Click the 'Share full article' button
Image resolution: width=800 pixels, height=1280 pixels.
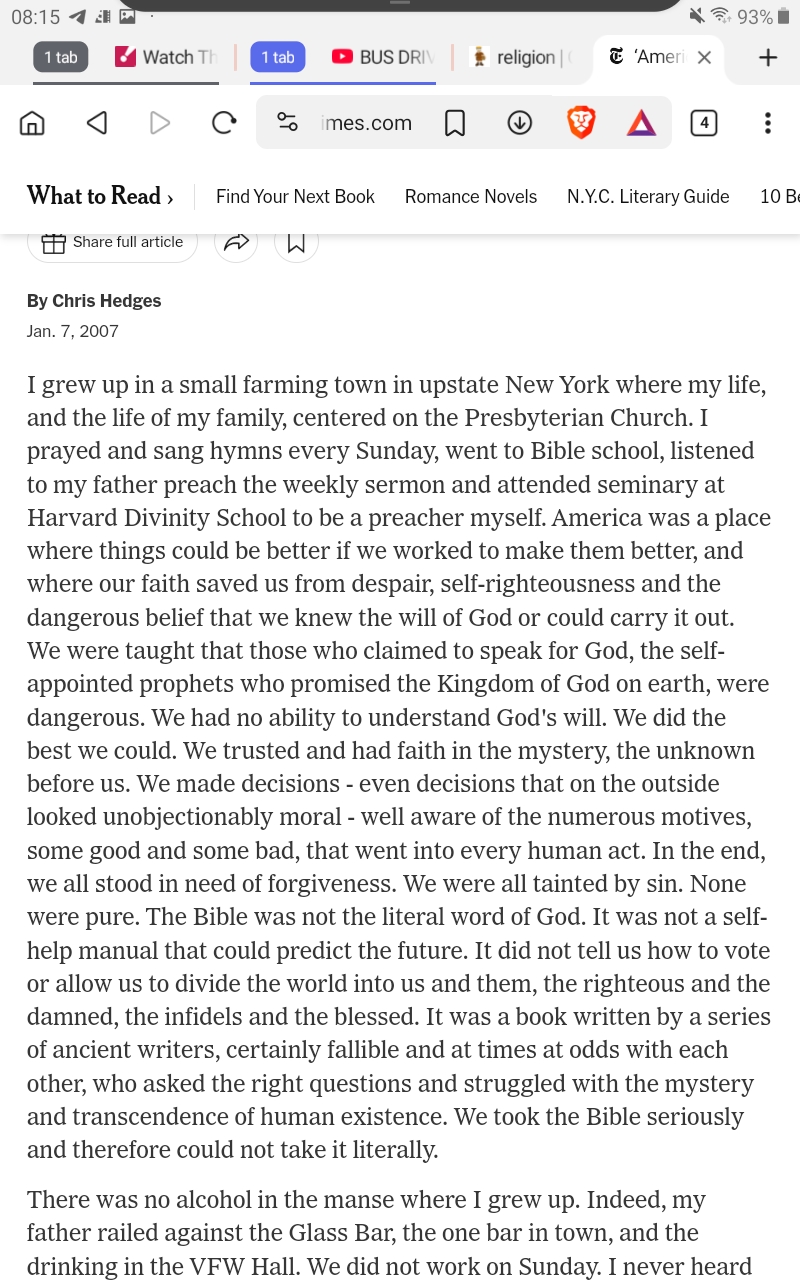tap(112, 242)
